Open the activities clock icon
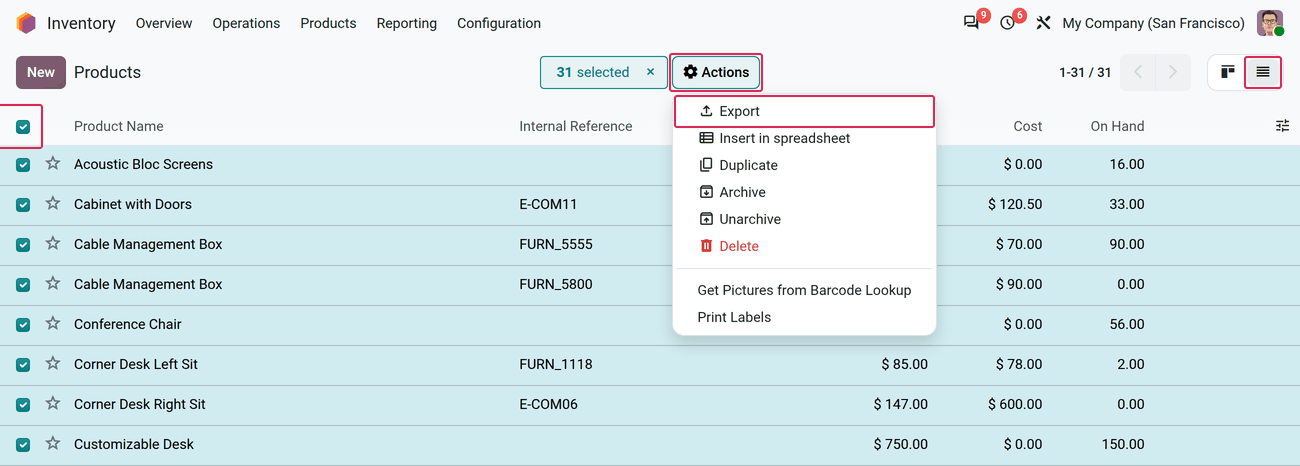 click(1007, 23)
